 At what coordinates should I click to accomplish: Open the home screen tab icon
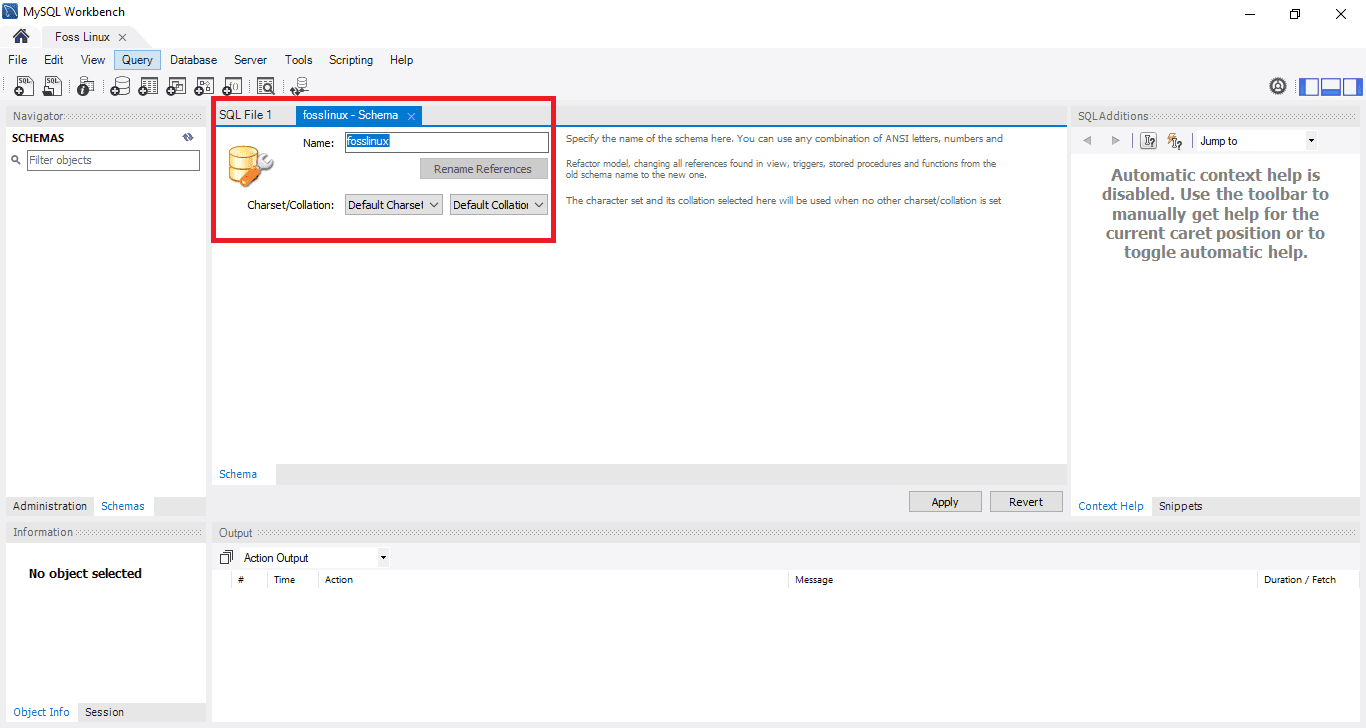pyautogui.click(x=21, y=37)
